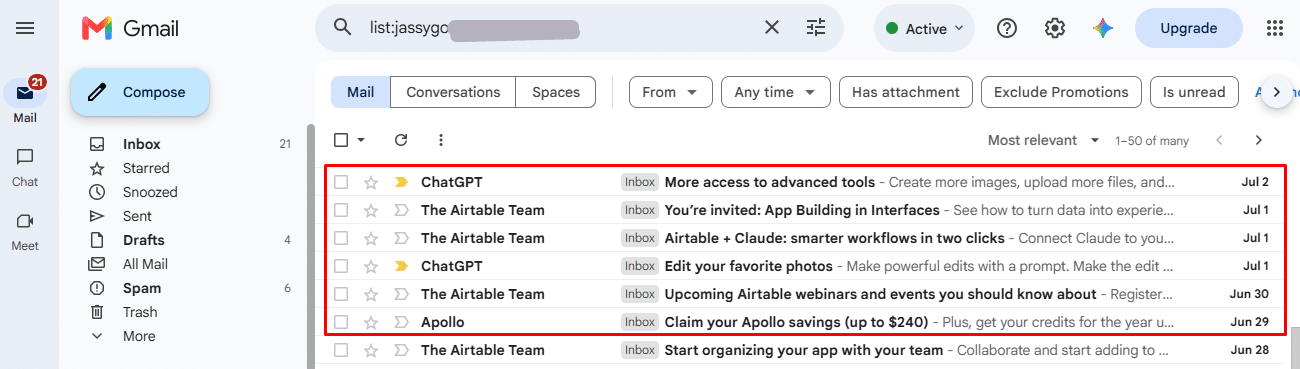Apply the Exclude Promotions filter
This screenshot has width=1300, height=369.
(1061, 92)
